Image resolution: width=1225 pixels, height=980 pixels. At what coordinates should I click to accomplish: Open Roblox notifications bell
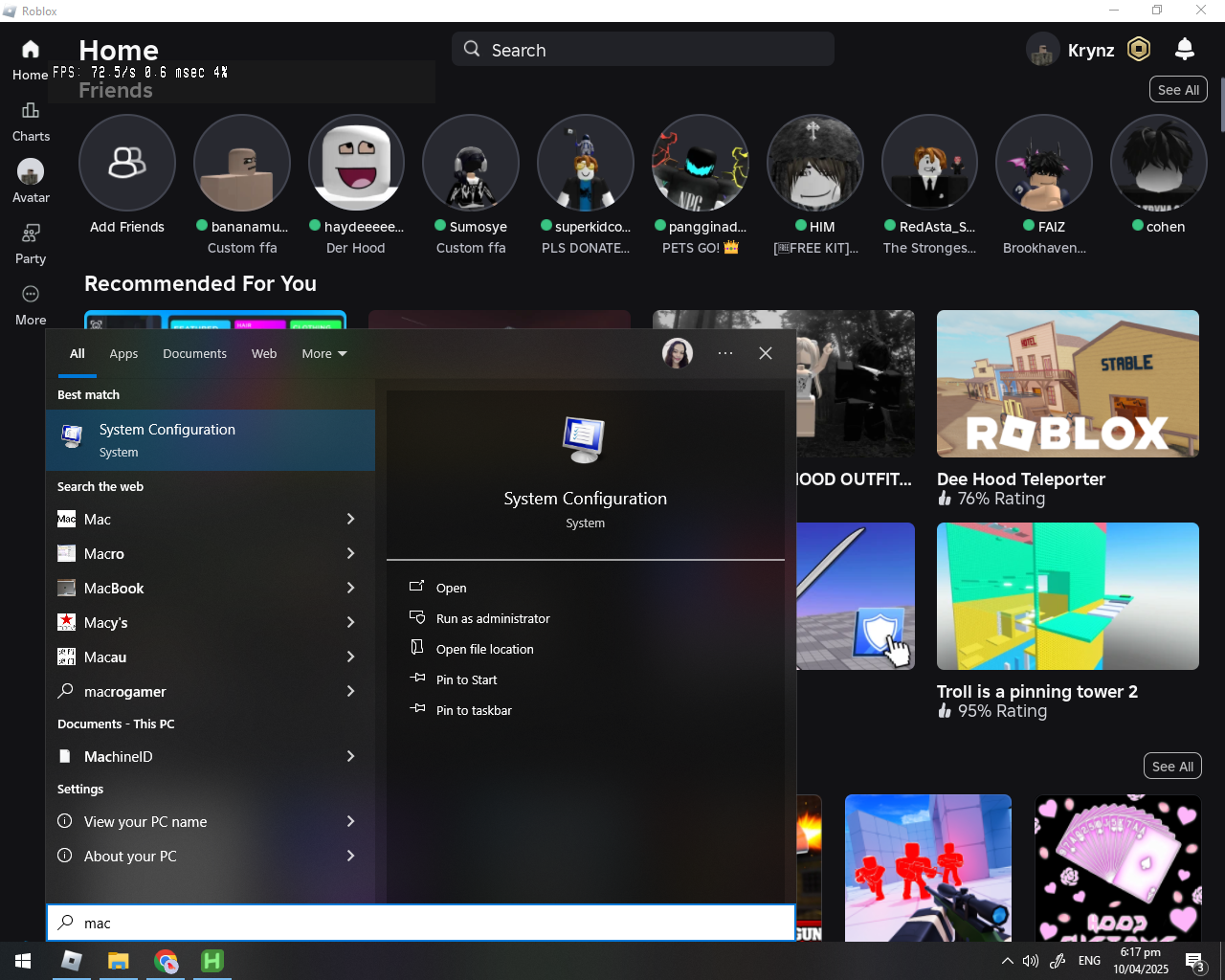point(1185,49)
